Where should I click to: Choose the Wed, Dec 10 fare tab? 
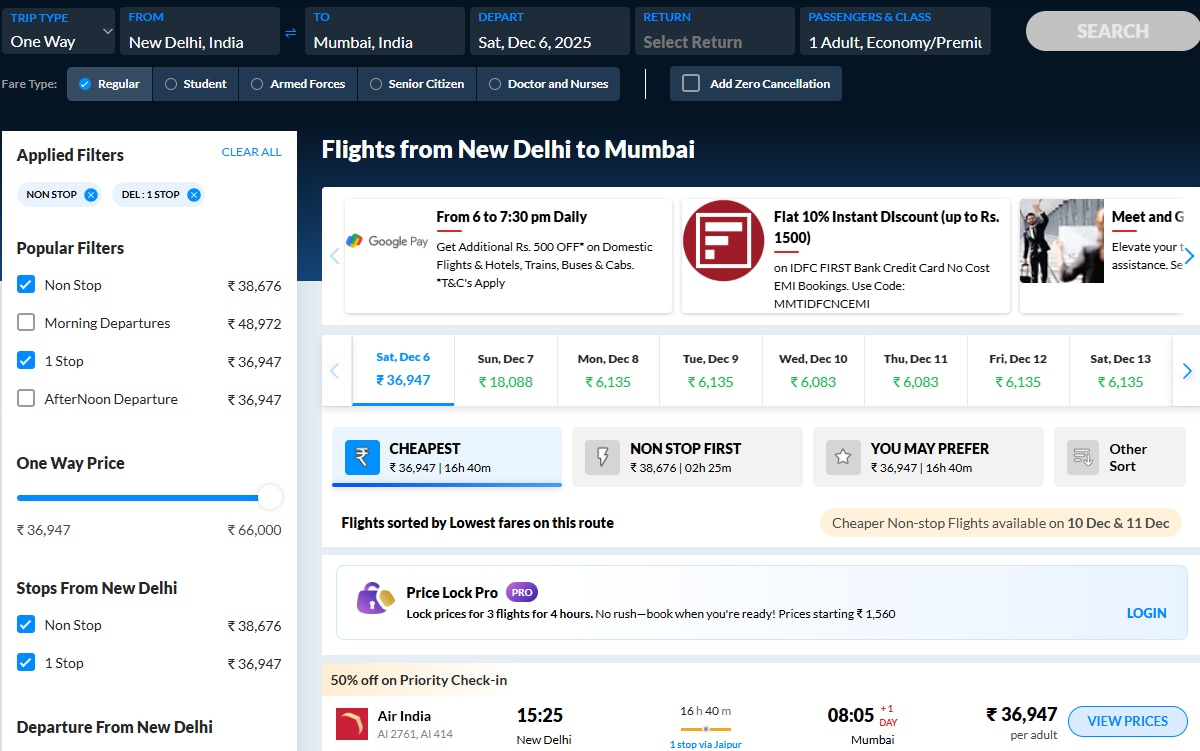(813, 370)
